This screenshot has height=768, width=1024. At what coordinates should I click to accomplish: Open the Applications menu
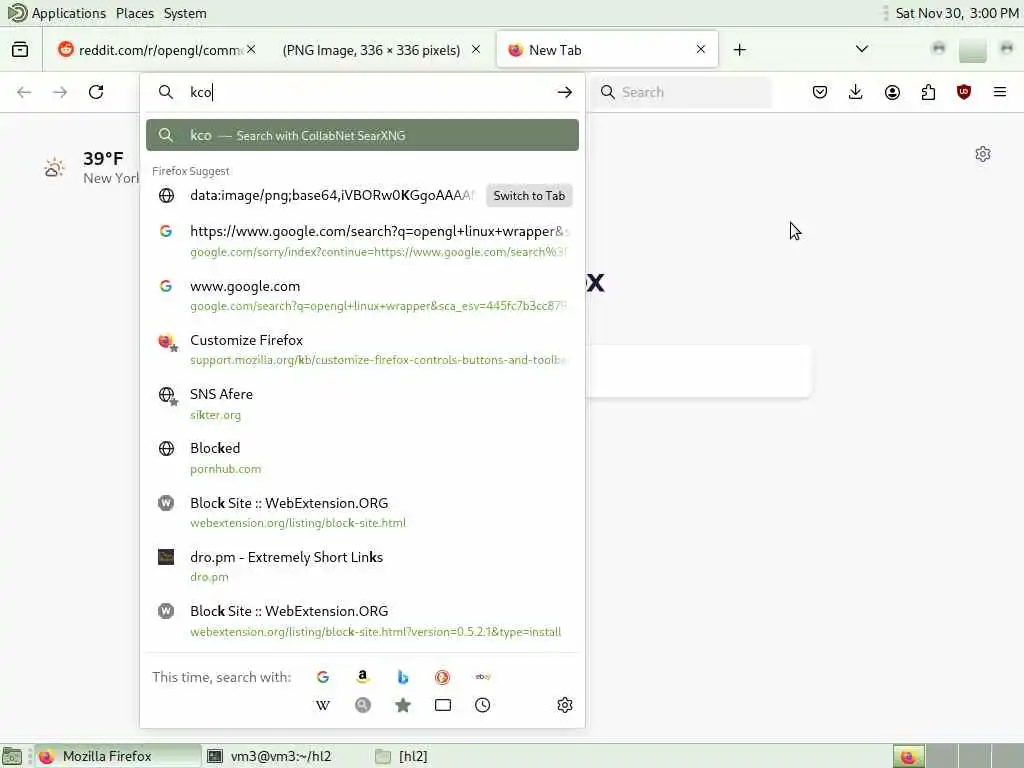[57, 13]
